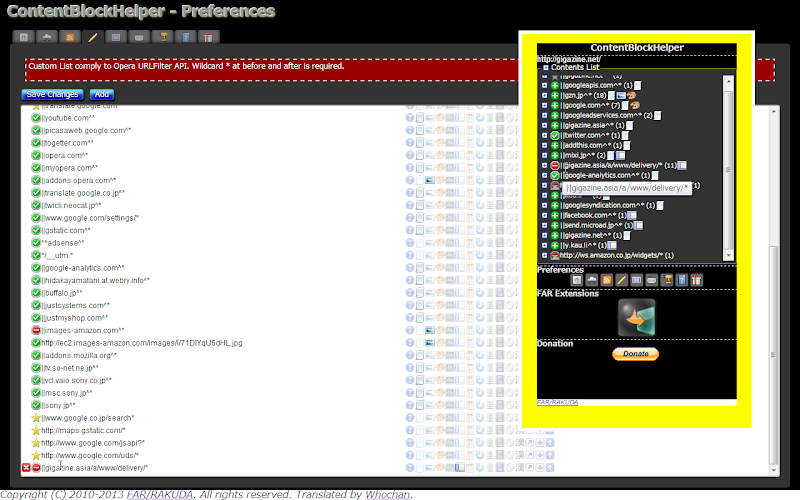Open the RSS feed tab in Preferences
The height and width of the screenshot is (500, 800).
click(70, 37)
